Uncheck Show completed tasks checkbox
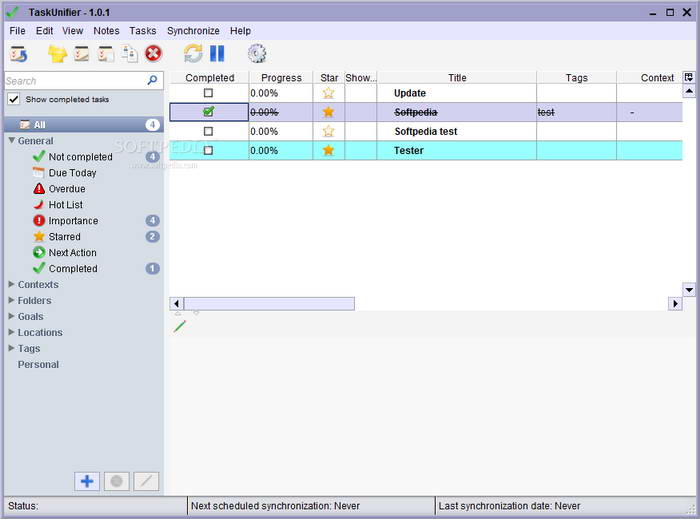The width and height of the screenshot is (700, 519). pyautogui.click(x=14, y=99)
